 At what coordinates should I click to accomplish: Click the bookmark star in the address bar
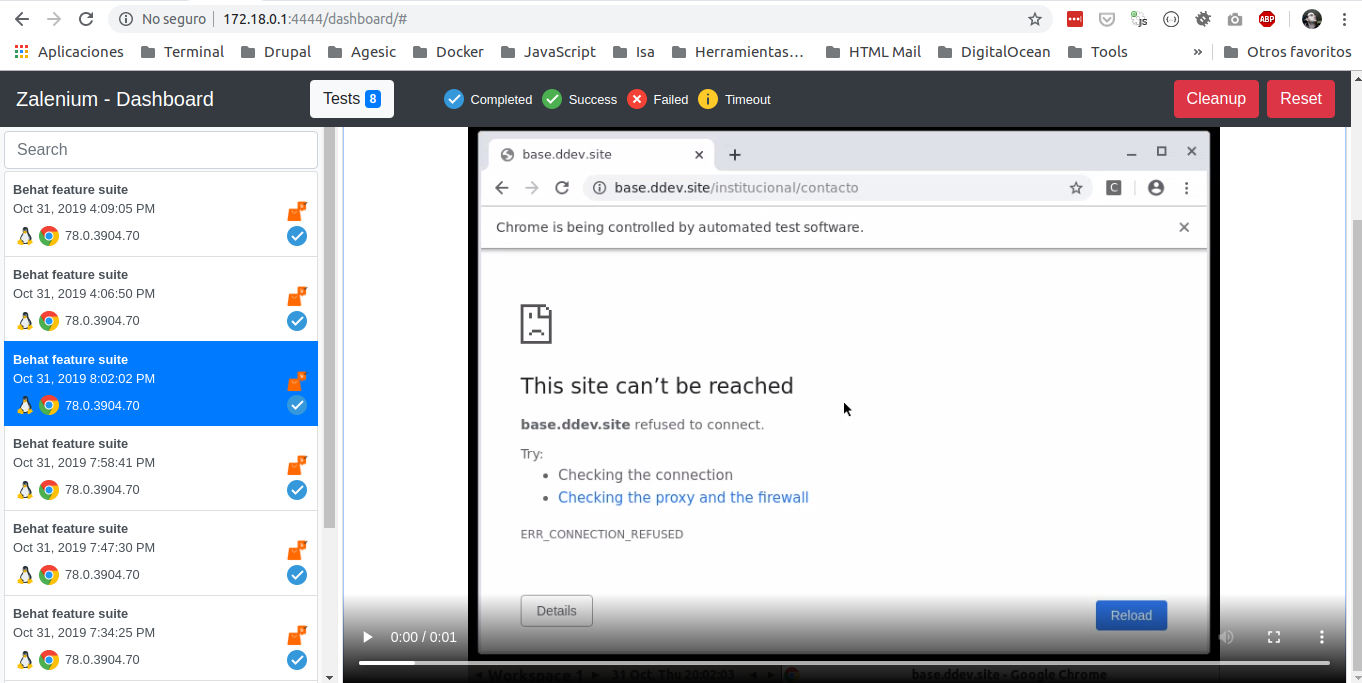click(1035, 18)
